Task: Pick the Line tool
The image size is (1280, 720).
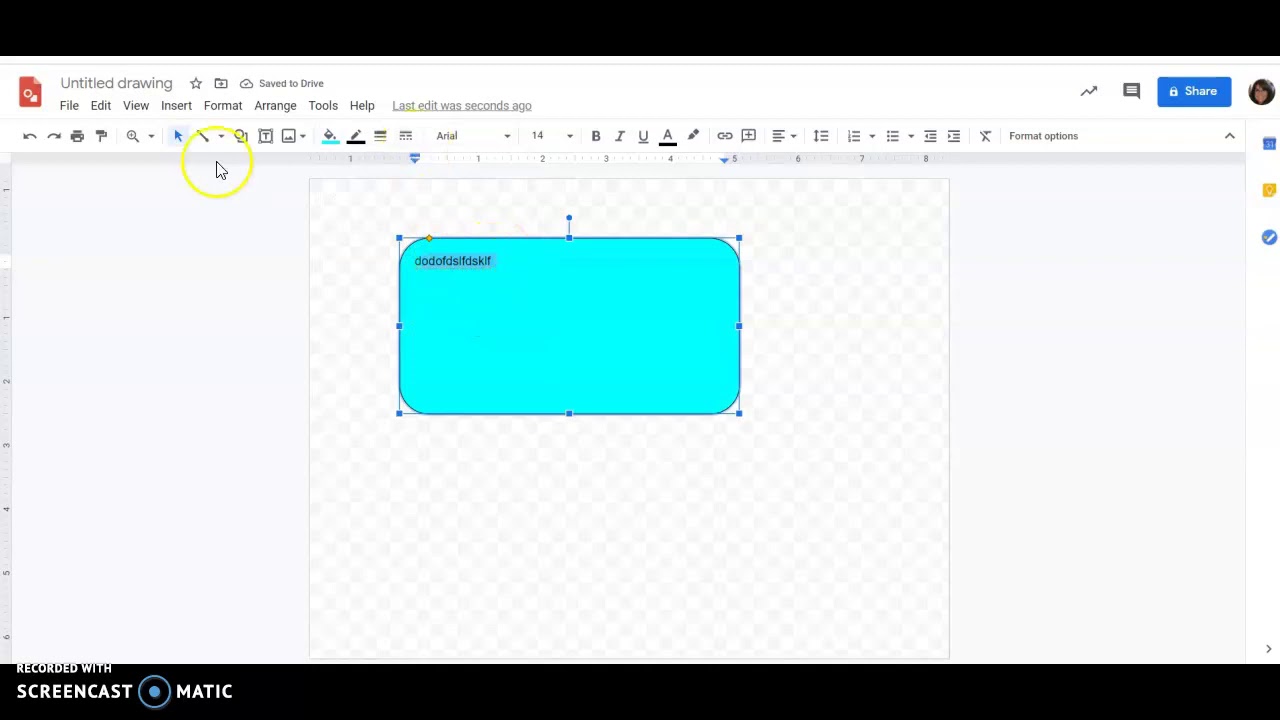Action: point(202,136)
